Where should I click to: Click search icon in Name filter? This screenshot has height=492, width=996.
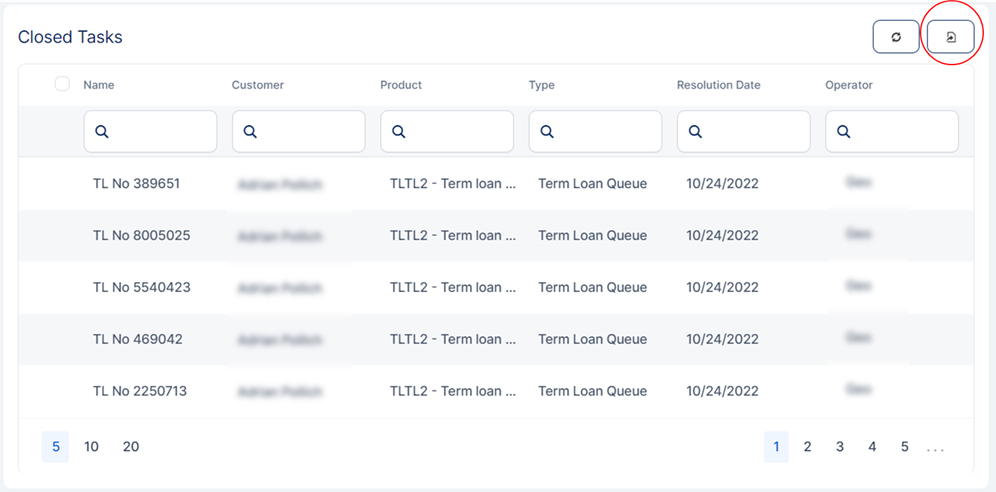(102, 131)
